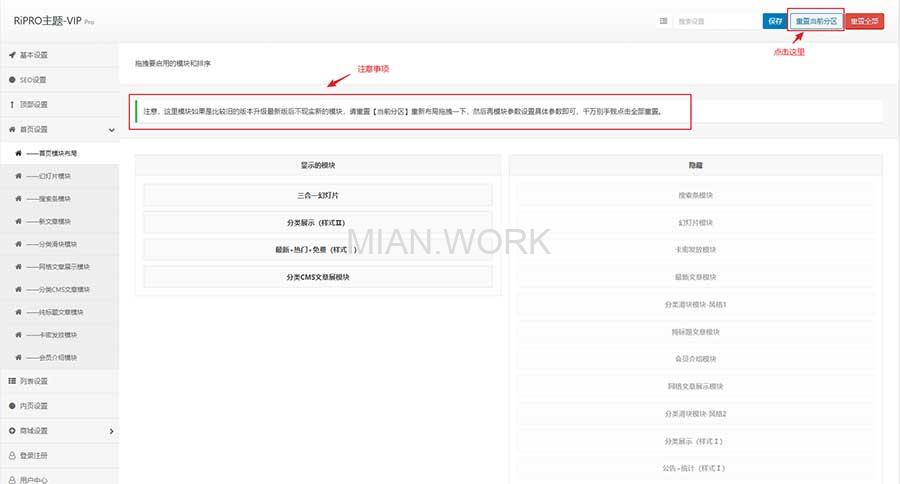This screenshot has height=484, width=900.
Task: Open sidebar submenu 网格文章展示模块
Action: tap(65, 267)
